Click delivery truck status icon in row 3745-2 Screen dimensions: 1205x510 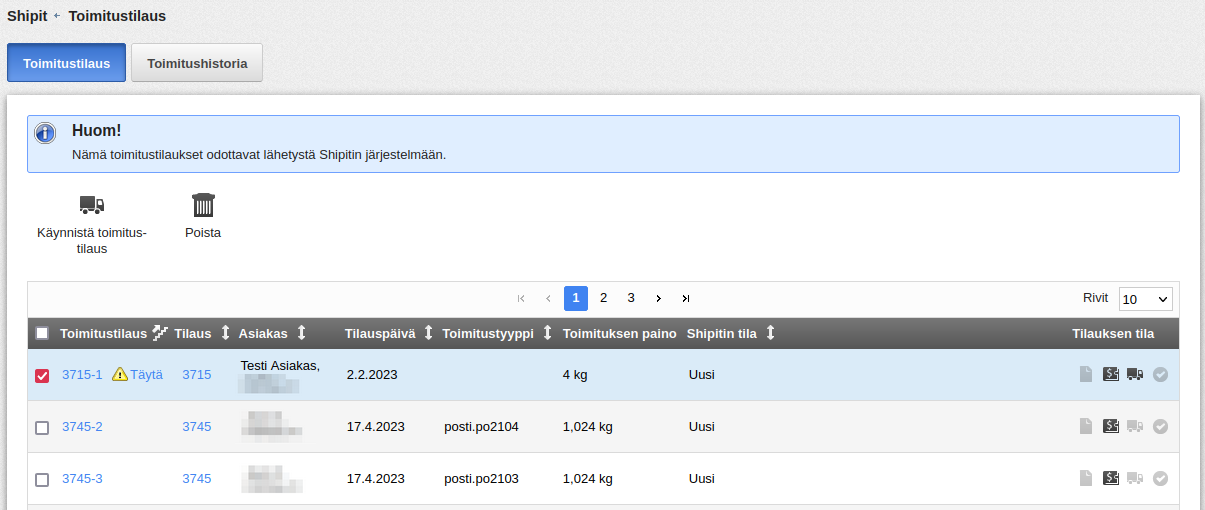(x=1135, y=426)
